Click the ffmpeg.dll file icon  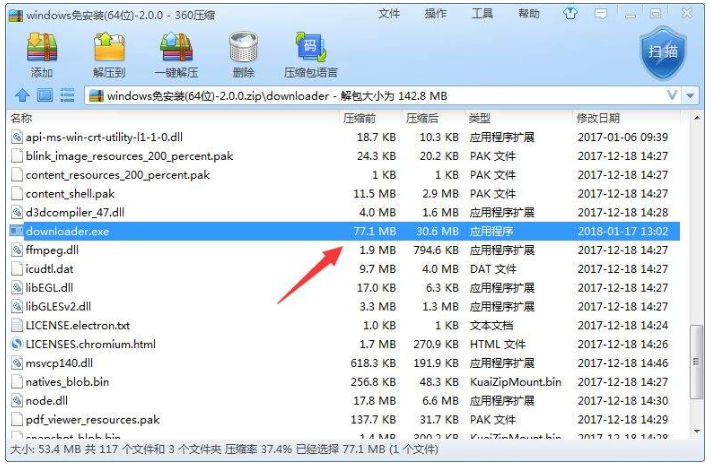tap(17, 250)
